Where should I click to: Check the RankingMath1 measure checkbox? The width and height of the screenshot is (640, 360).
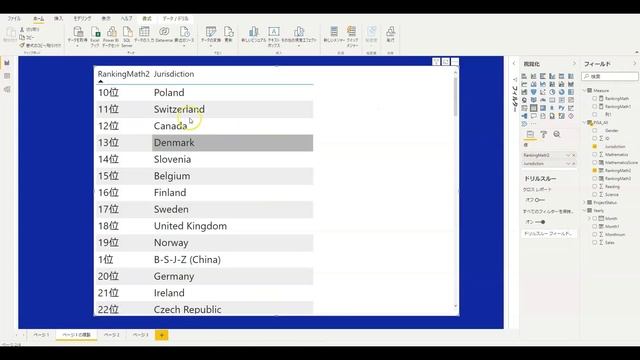595,107
